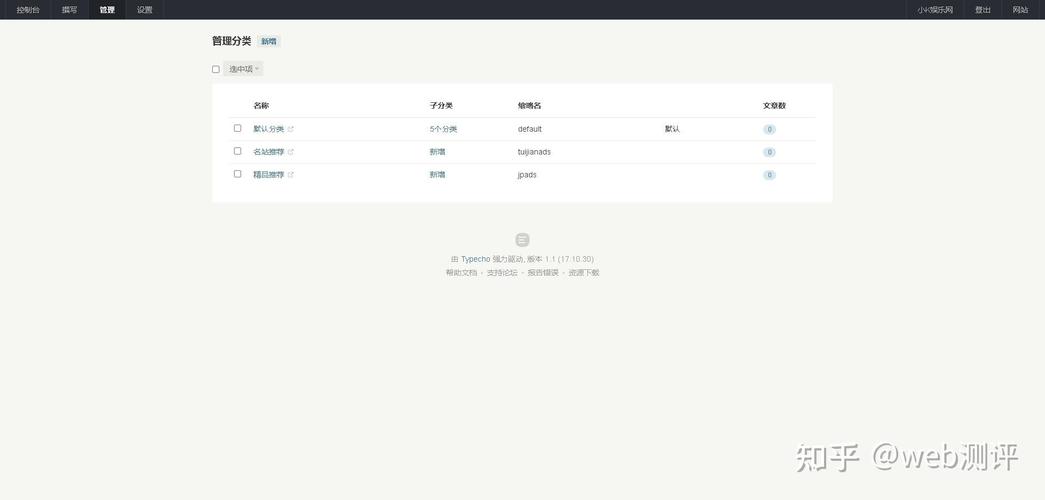Click 登出 to log out
The image size is (1045, 500).
tap(983, 10)
